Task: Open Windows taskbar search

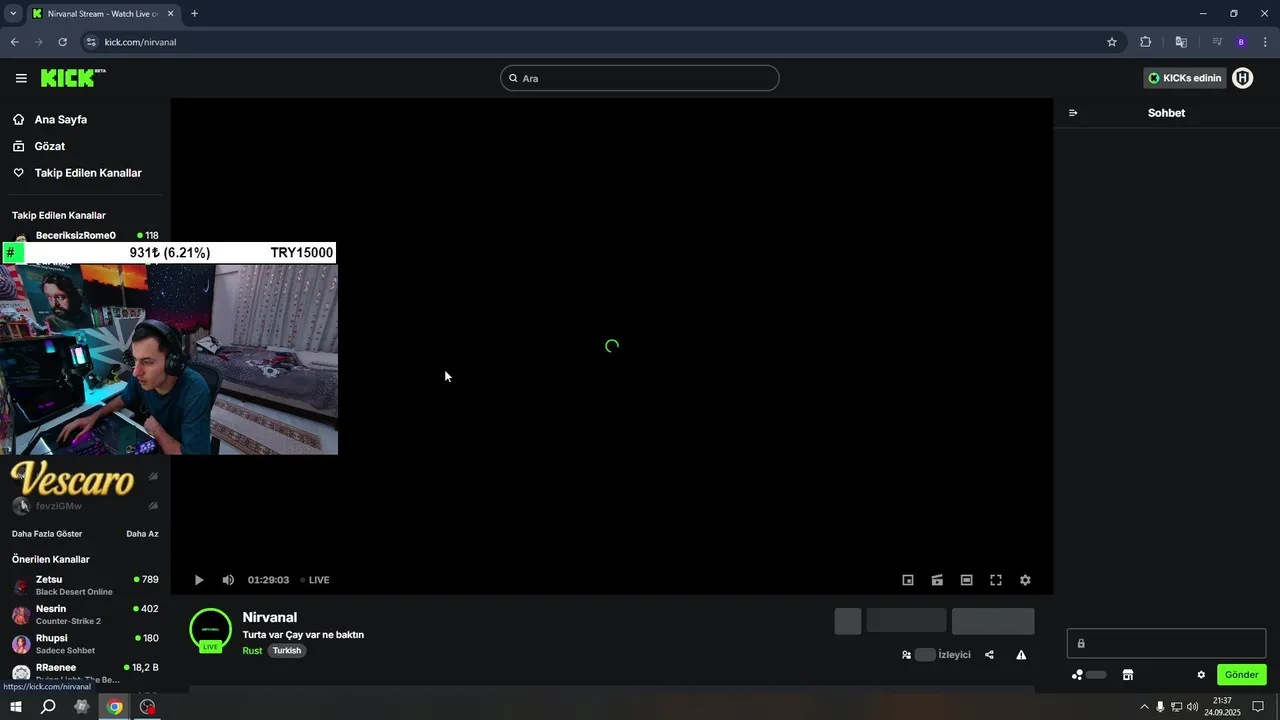Action: click(x=48, y=707)
